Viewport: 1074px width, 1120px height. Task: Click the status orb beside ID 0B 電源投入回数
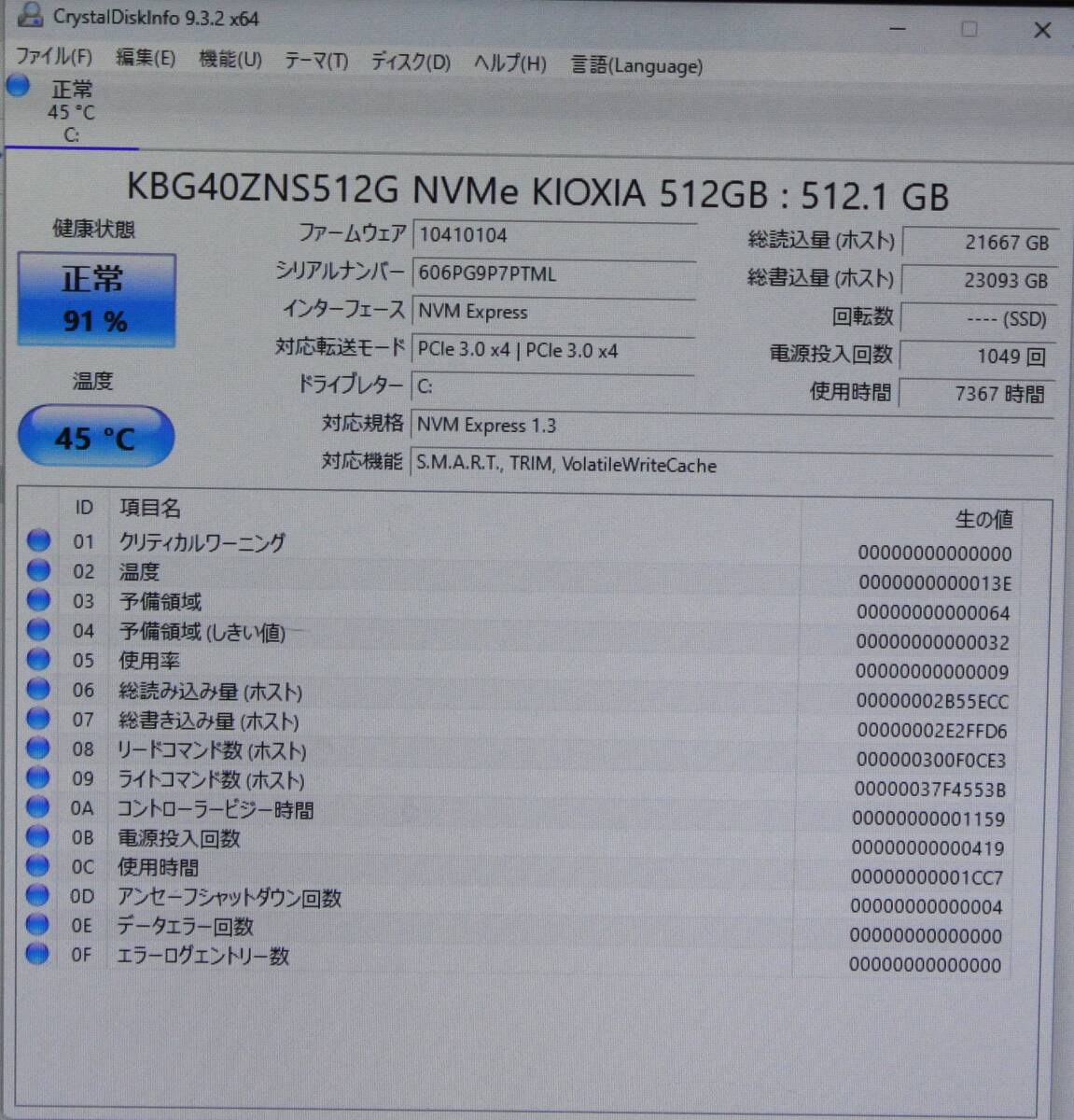tap(38, 837)
